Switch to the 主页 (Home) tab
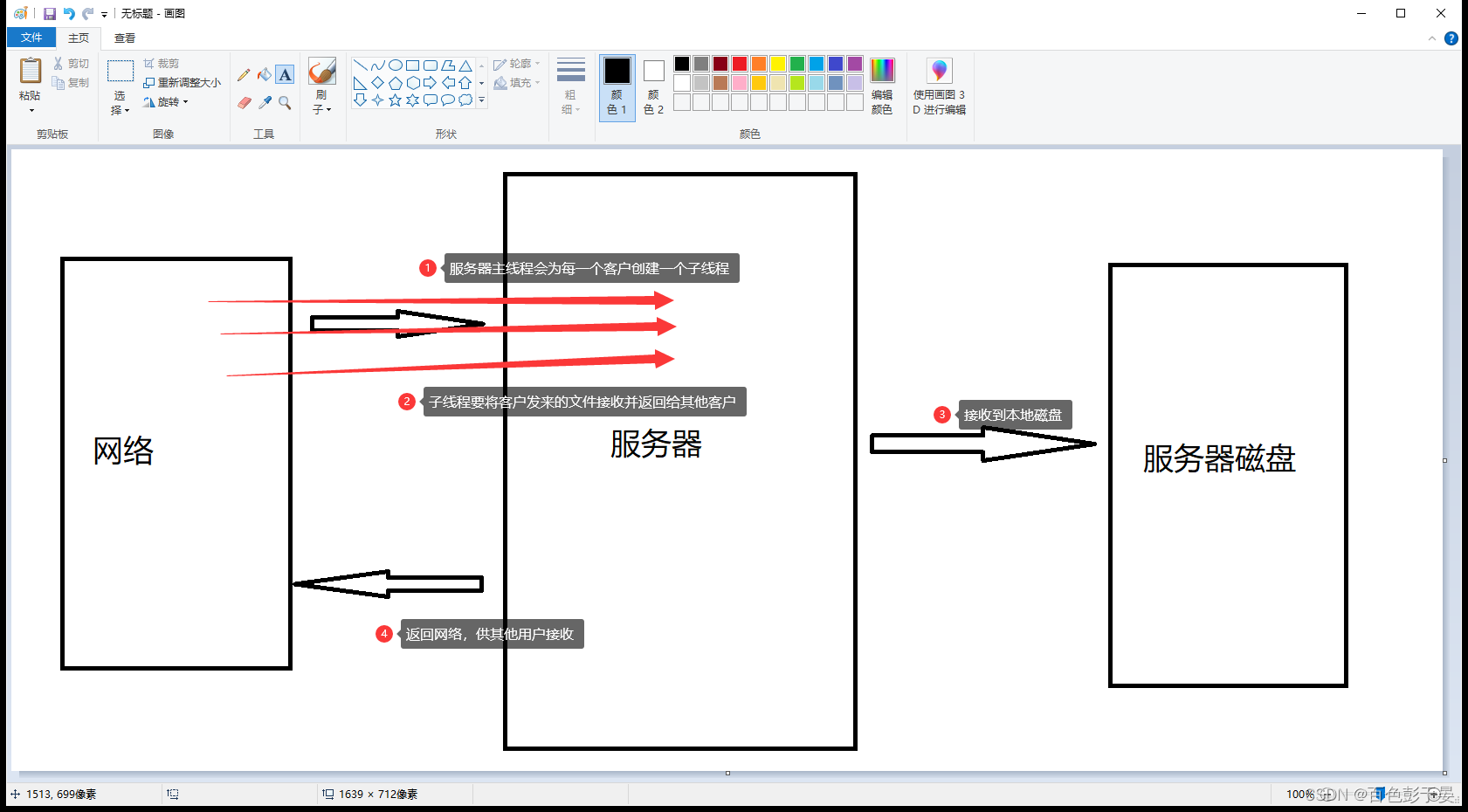 pyautogui.click(x=79, y=38)
